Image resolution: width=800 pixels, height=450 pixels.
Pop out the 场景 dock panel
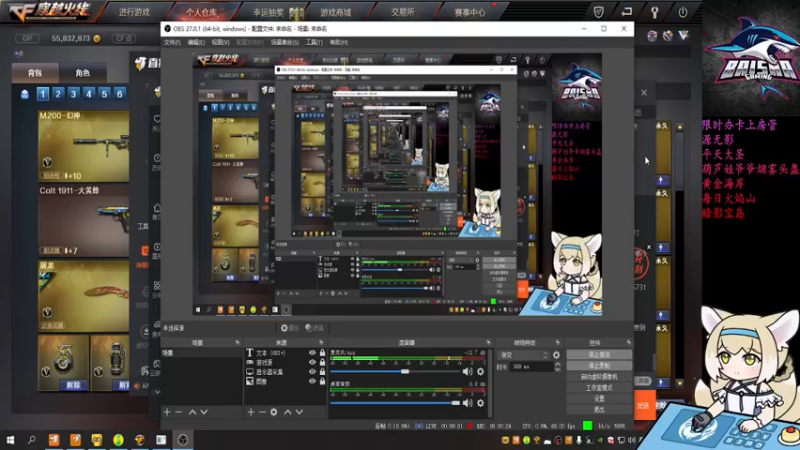237,342
